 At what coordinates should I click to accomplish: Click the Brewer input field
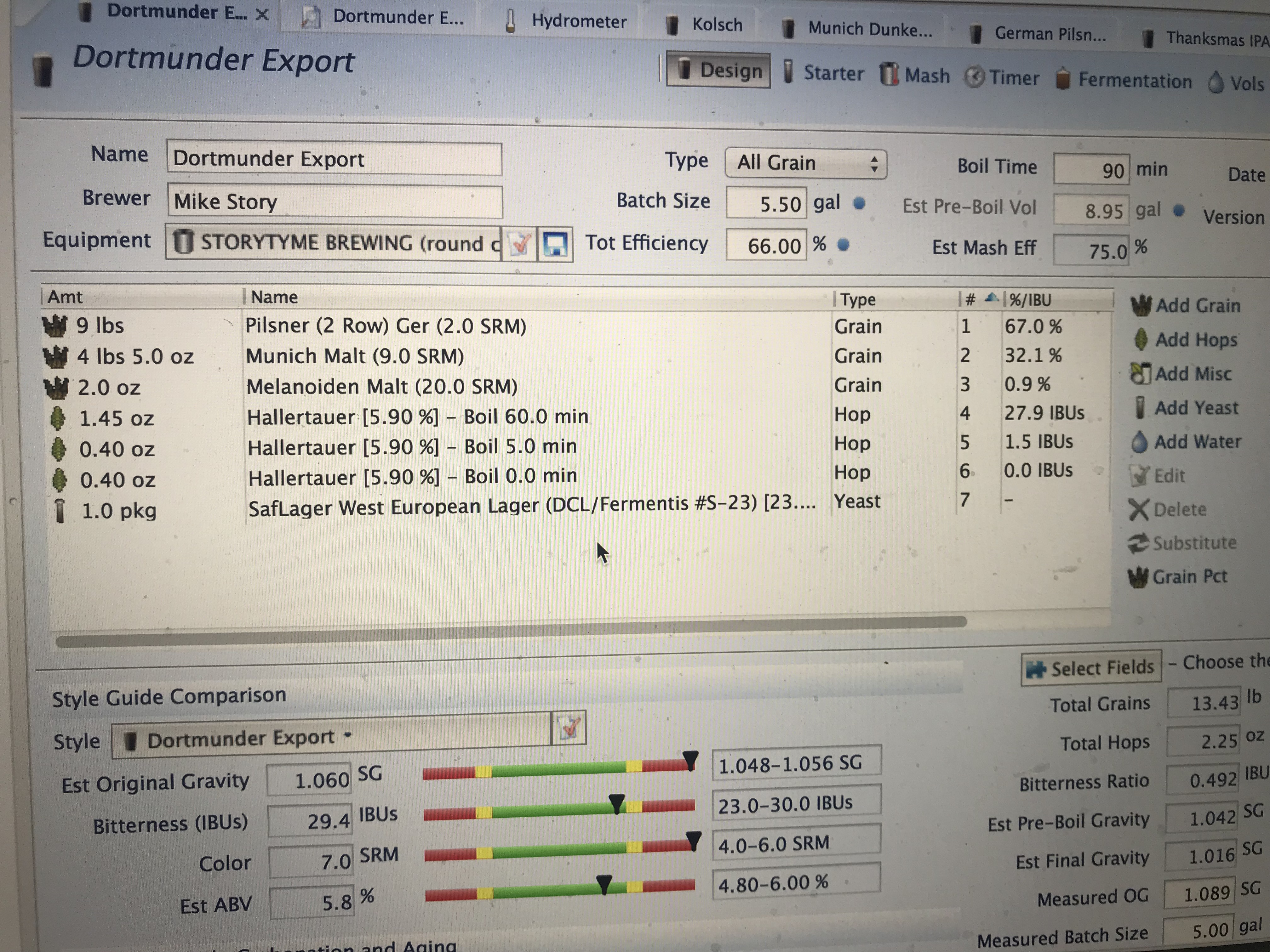[335, 201]
